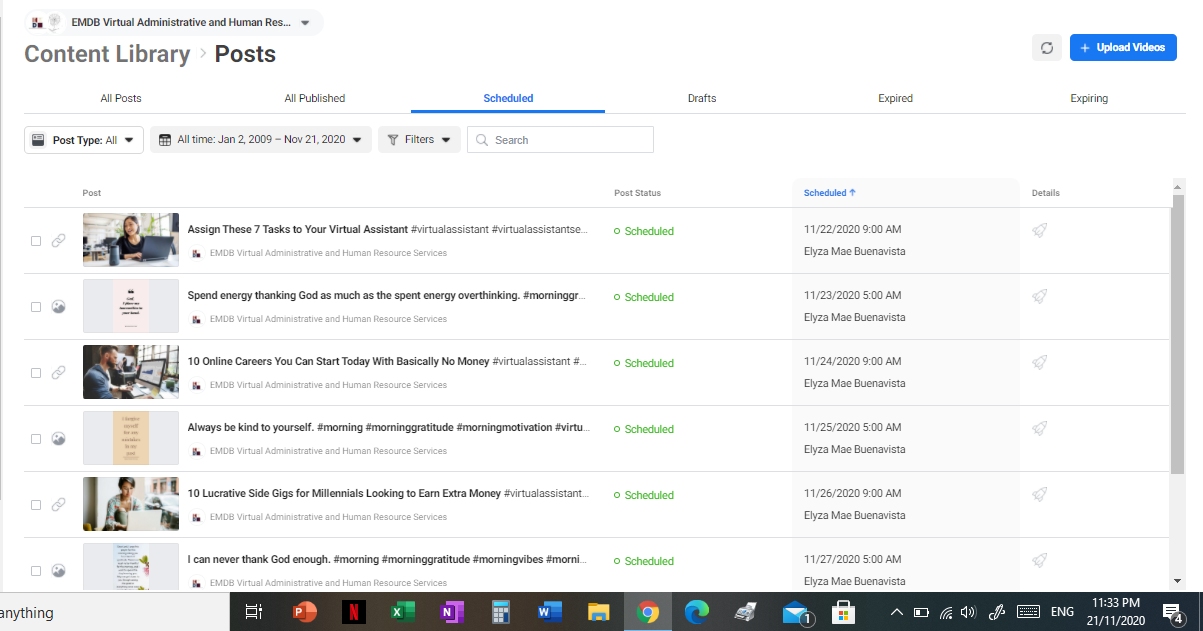The height and width of the screenshot is (631, 1203).
Task: Click the boost rocket icon for Assign These 7 Tasks post
Action: tap(1040, 231)
